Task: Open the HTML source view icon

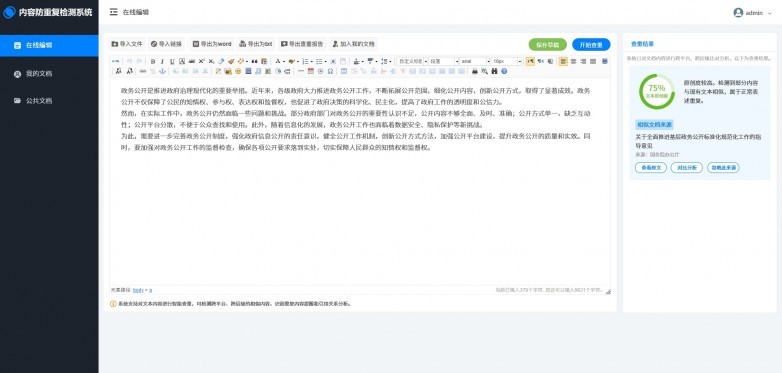Action: (116, 61)
